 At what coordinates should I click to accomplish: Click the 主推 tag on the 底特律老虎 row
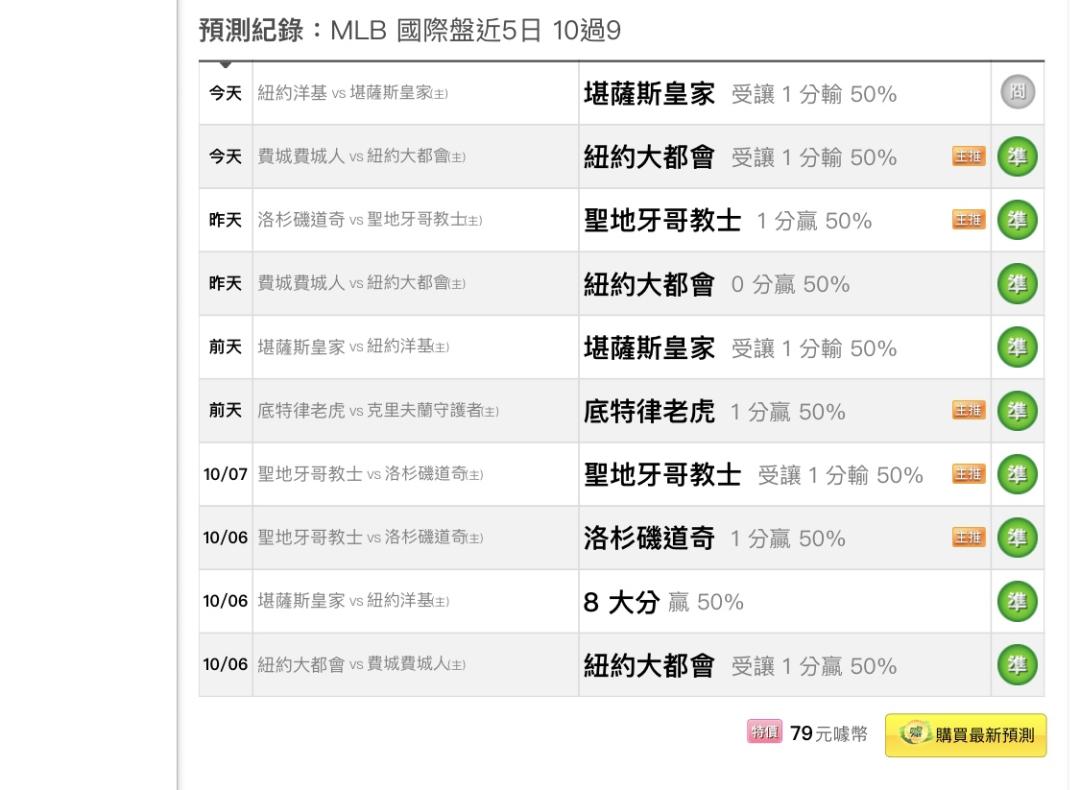click(968, 410)
